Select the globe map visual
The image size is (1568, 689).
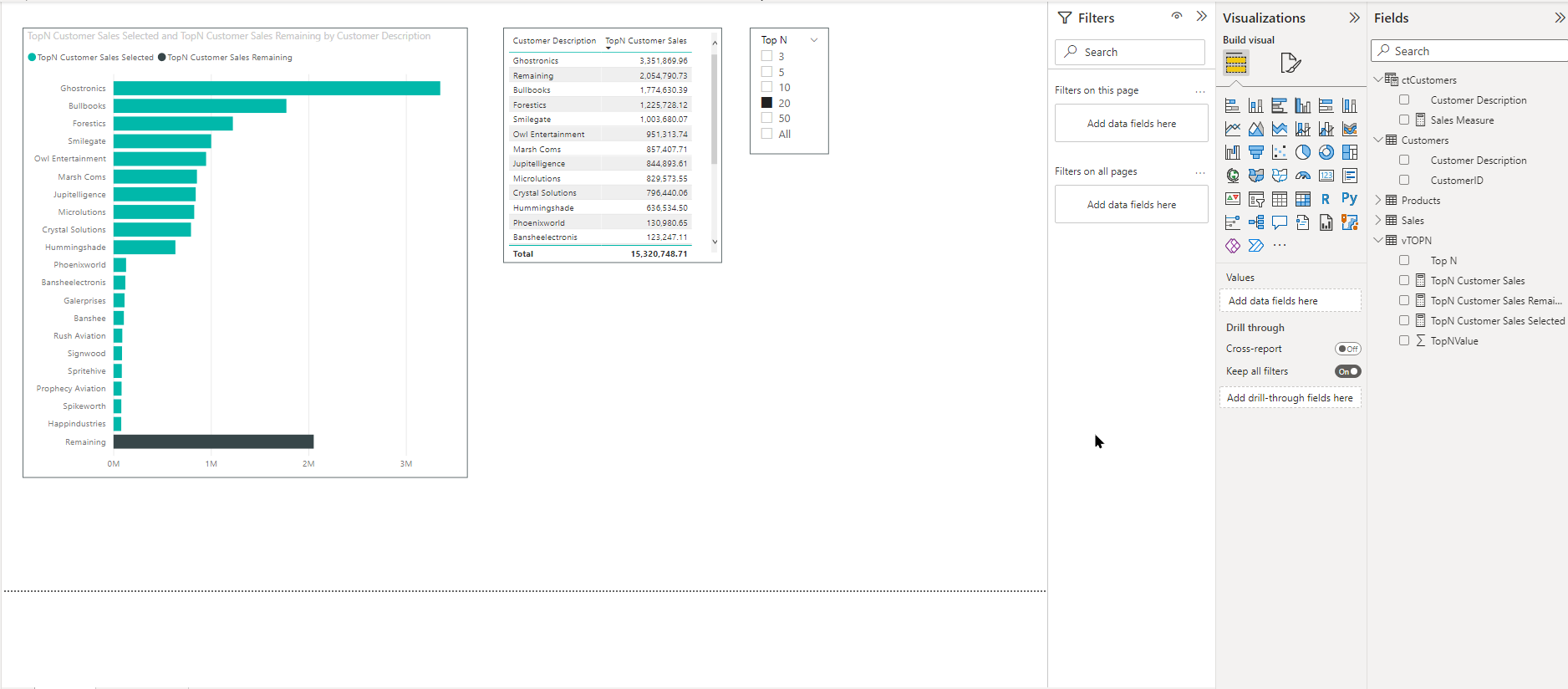tap(1232, 176)
